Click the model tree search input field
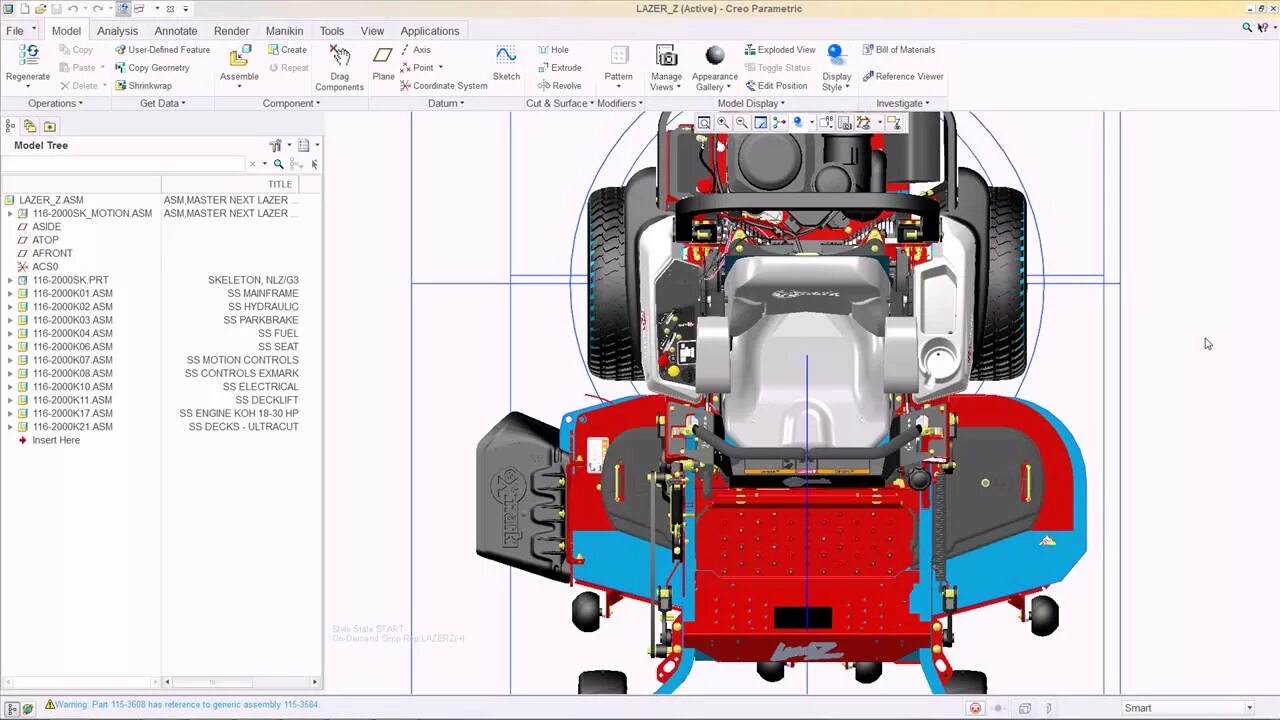Screen dimensions: 1280x720 122,164
